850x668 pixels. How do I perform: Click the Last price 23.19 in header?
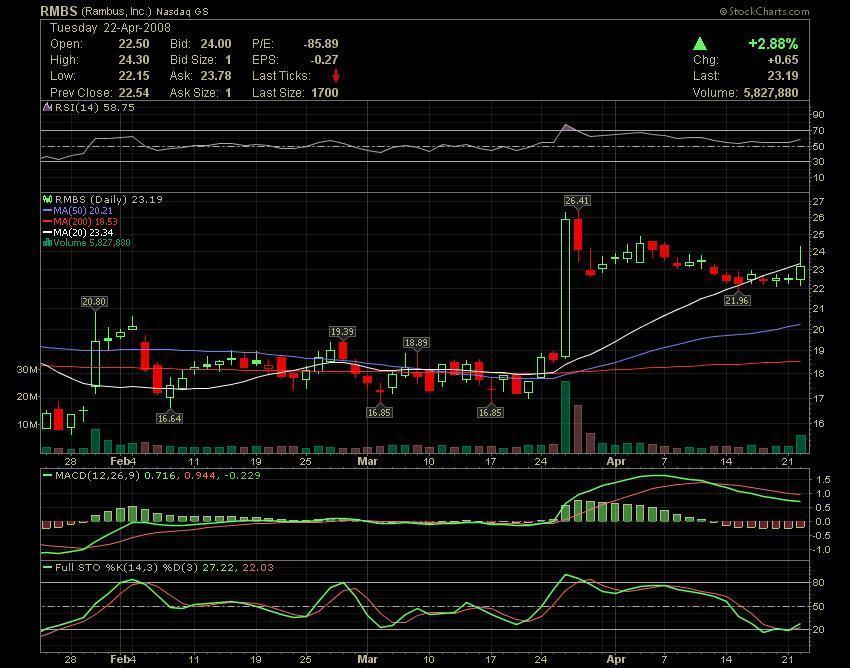tap(783, 76)
